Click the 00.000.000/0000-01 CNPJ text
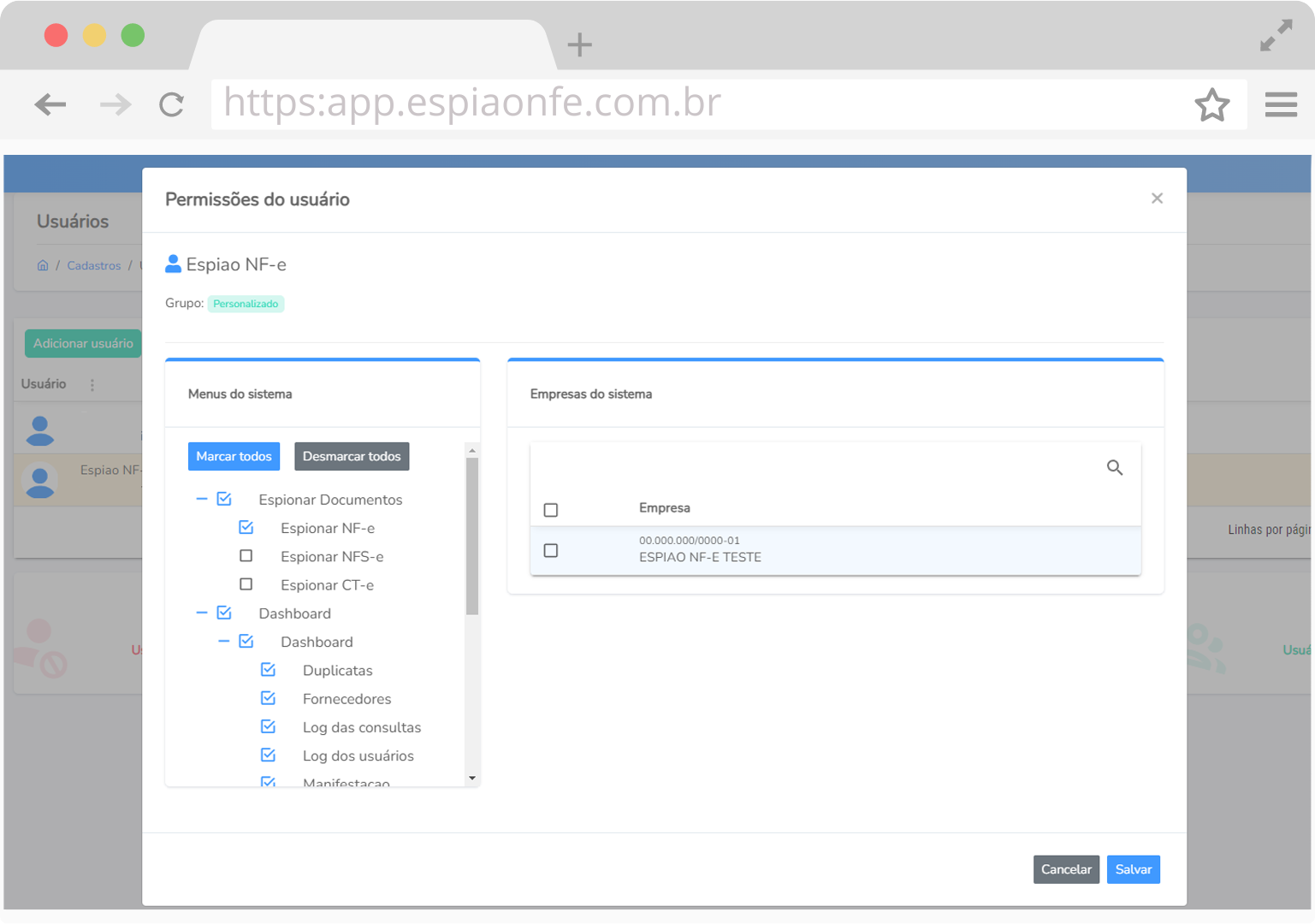The height and width of the screenshot is (924, 1315). [x=690, y=541]
